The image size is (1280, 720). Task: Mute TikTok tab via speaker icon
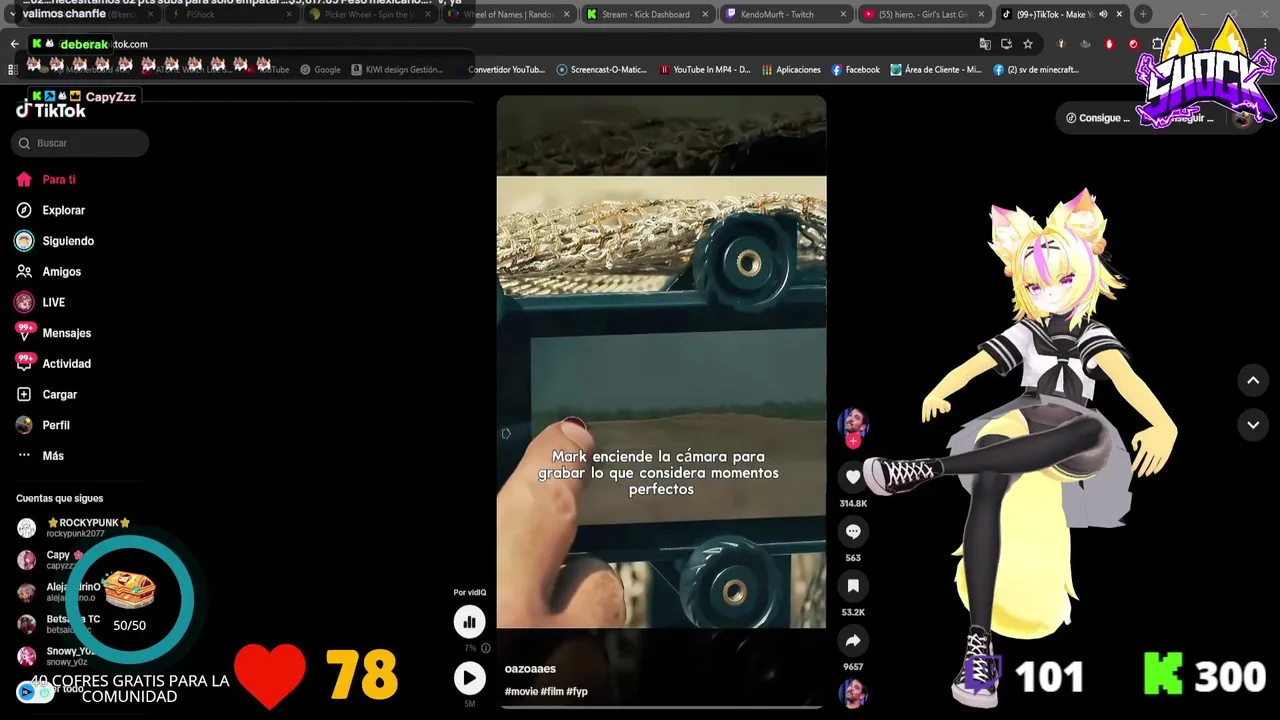[1103, 15]
